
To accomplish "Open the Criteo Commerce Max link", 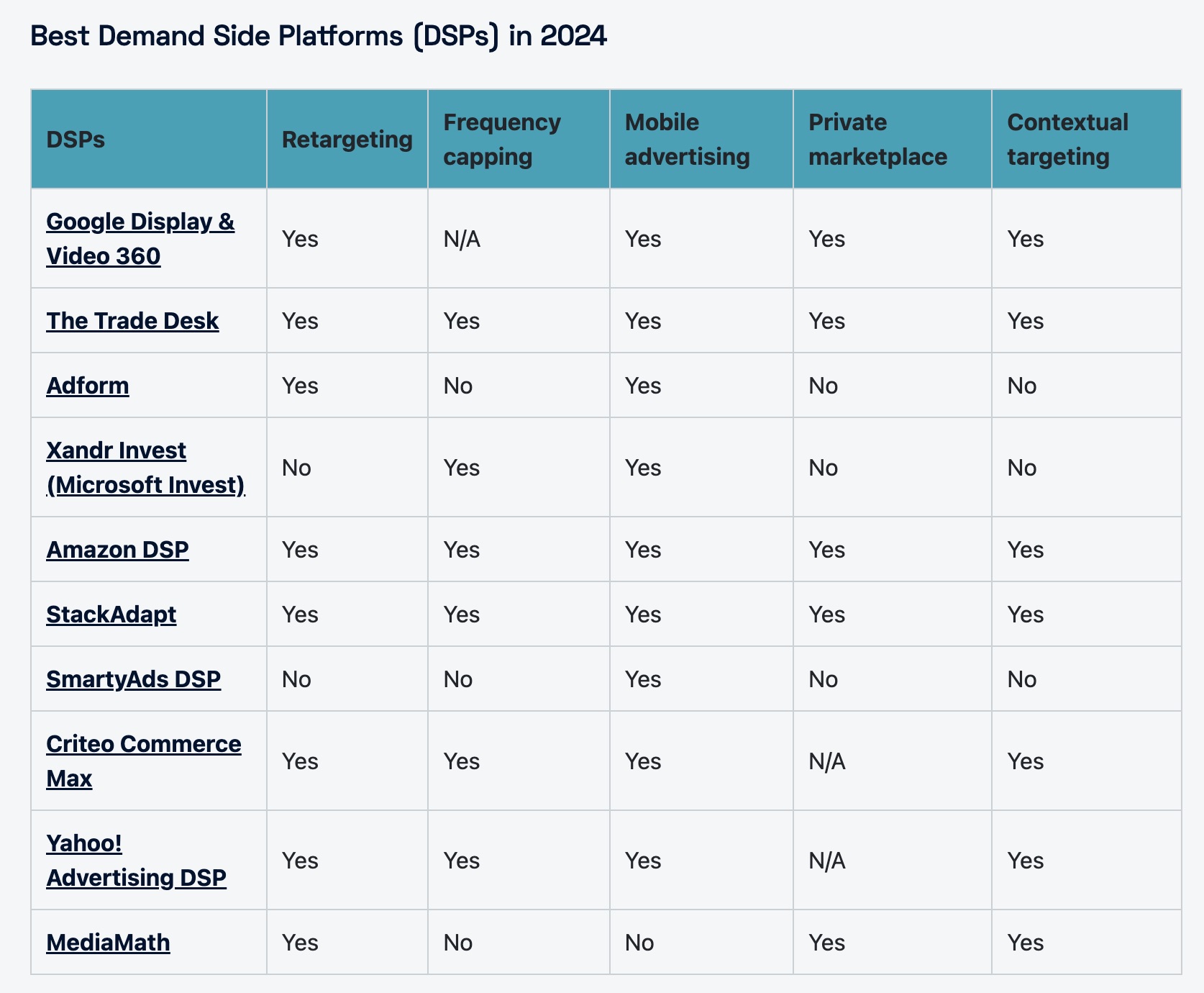I will (144, 761).
